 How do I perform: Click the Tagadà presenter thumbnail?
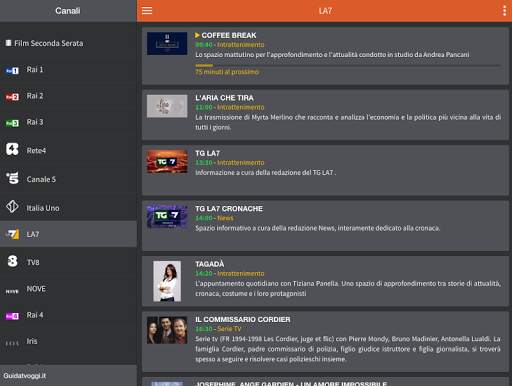point(167,281)
